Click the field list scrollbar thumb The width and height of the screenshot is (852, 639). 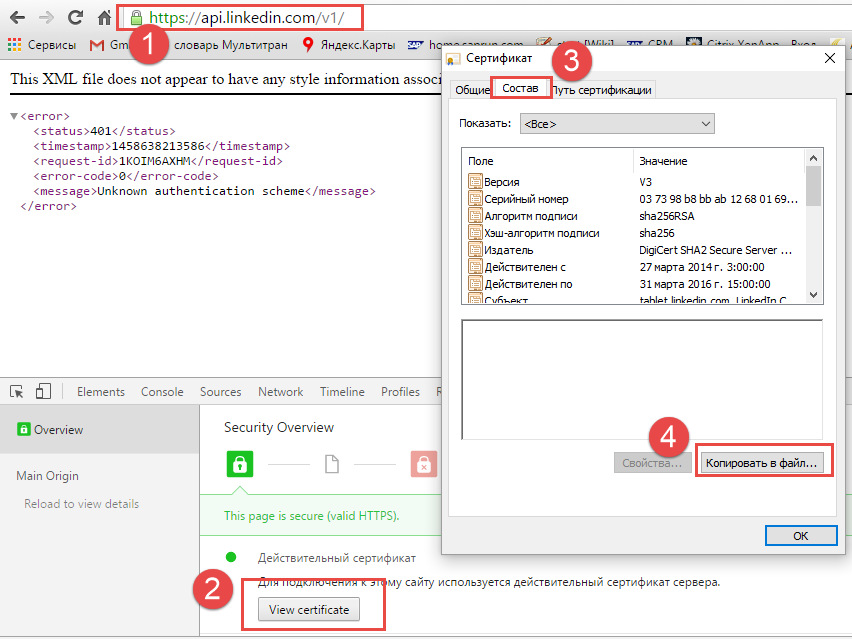tap(813, 185)
